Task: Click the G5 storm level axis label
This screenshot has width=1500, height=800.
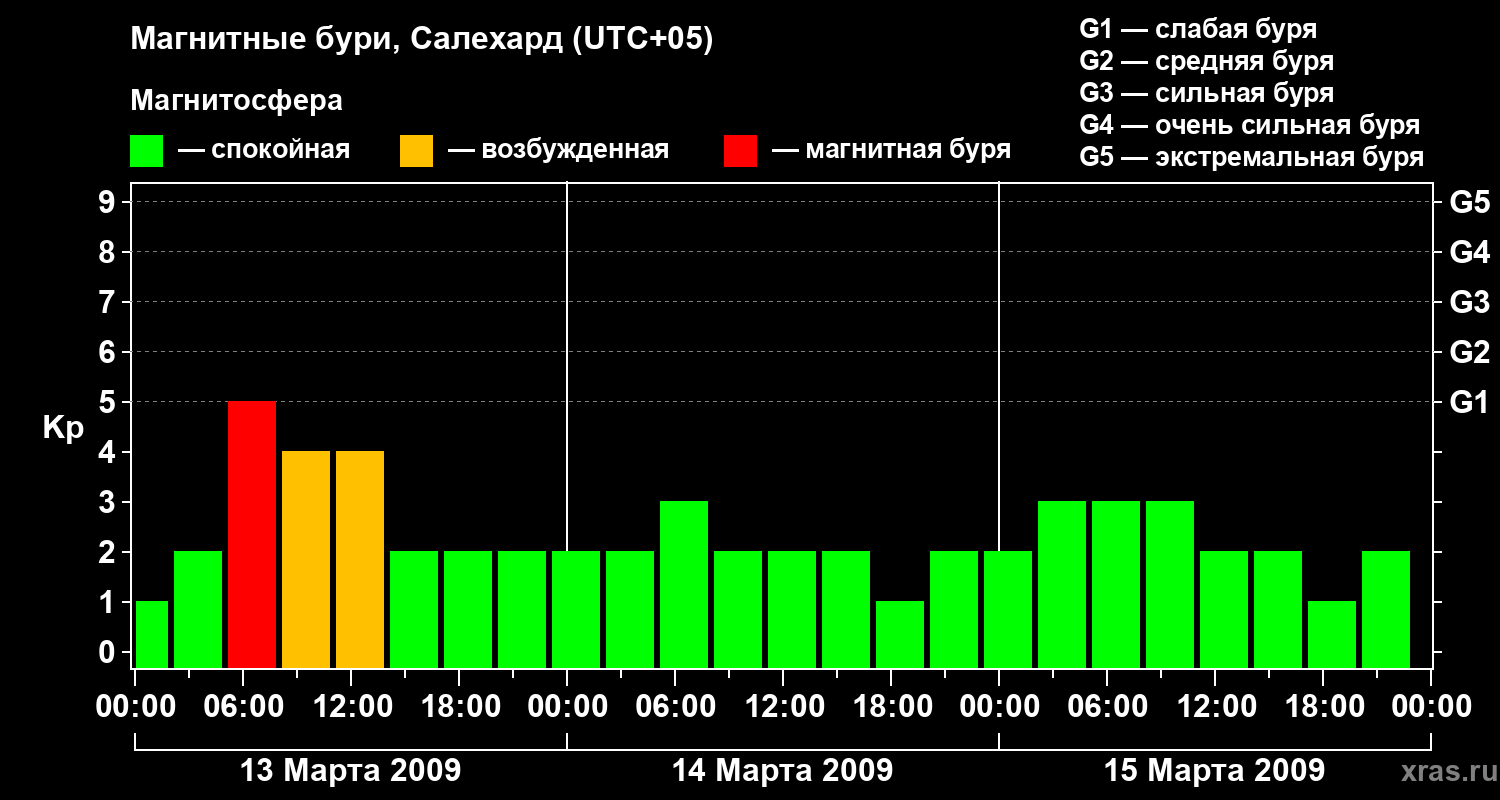Action: click(1469, 203)
